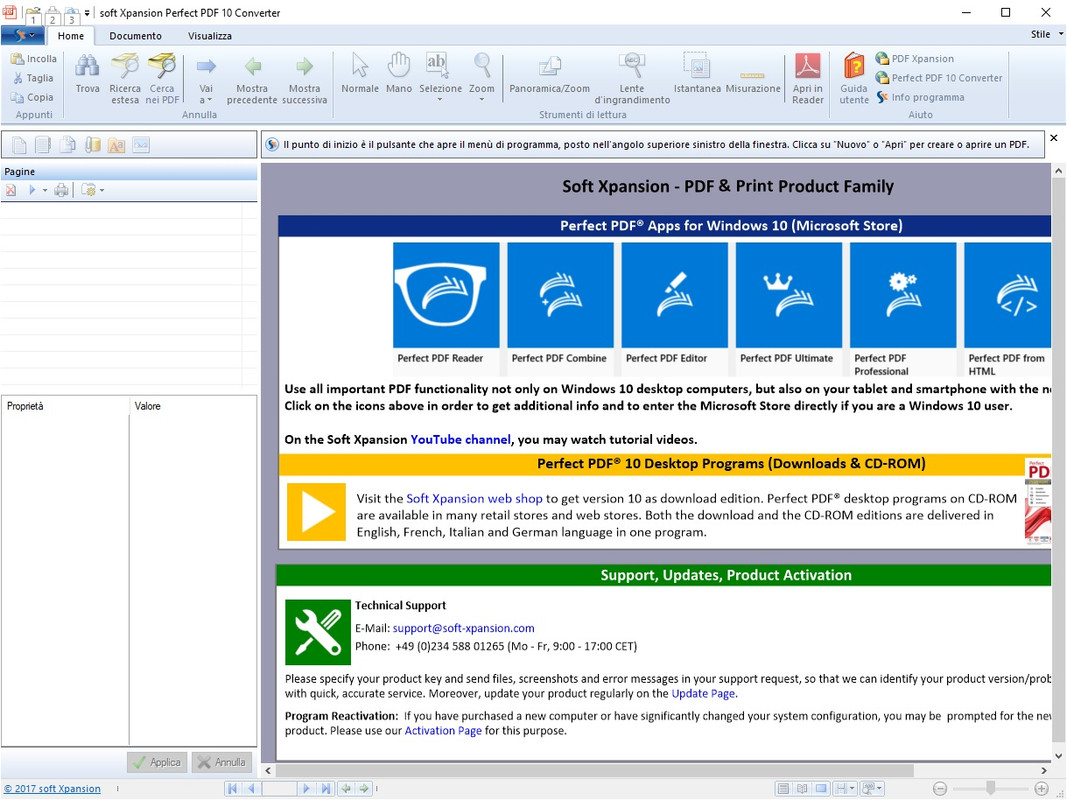Open the Activation Page link

pyautogui.click(x=443, y=731)
